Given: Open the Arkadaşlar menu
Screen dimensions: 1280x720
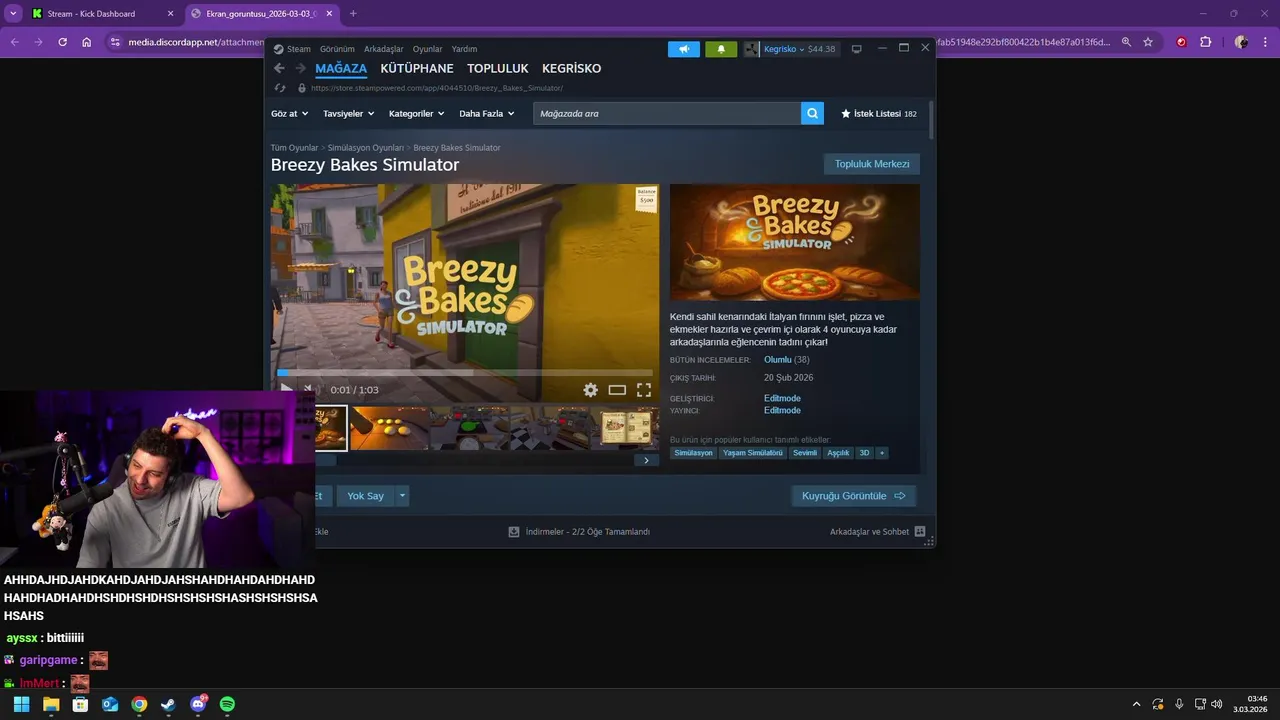Looking at the screenshot, I should 384,49.
